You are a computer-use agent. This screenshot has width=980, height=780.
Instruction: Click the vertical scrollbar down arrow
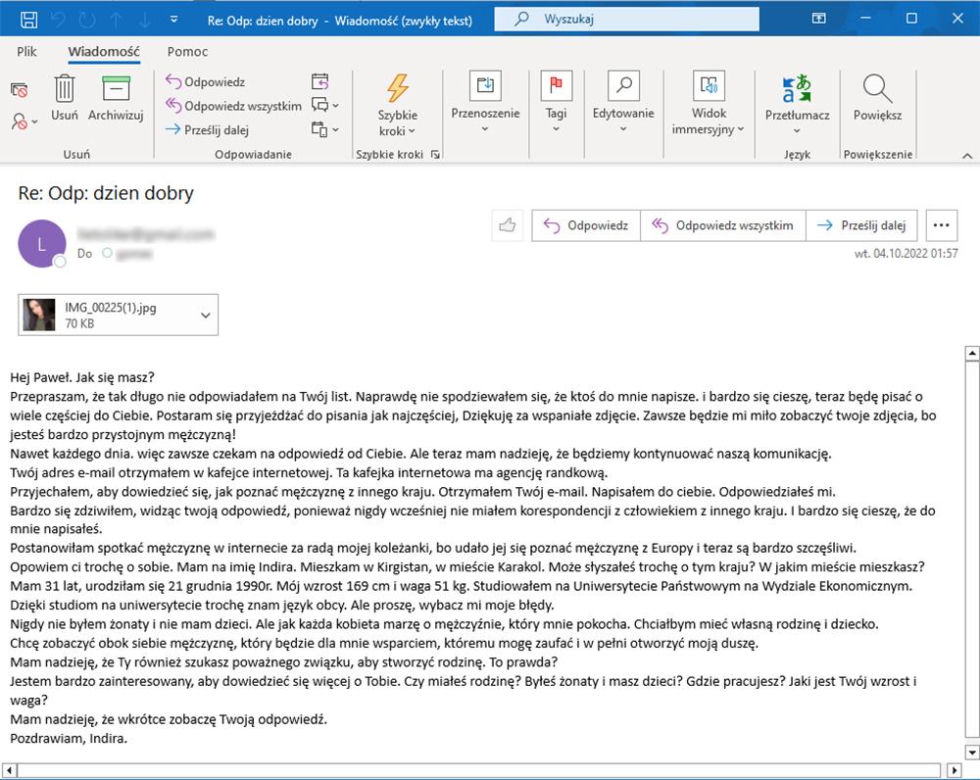tap(972, 752)
